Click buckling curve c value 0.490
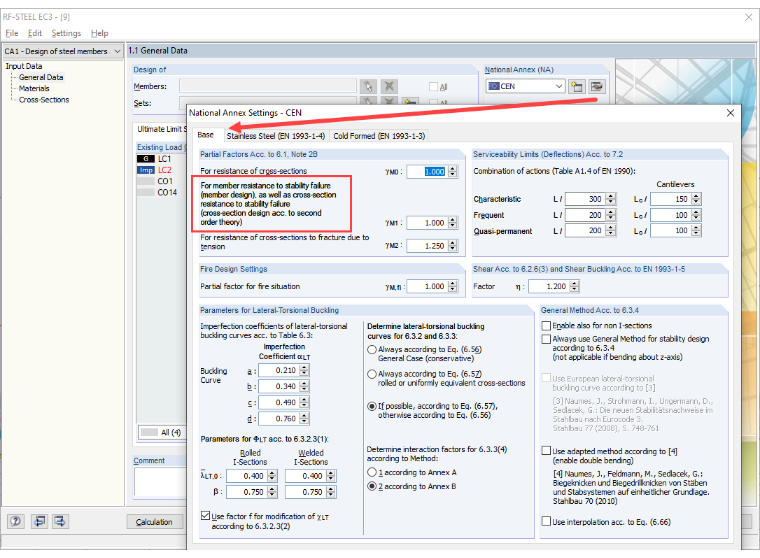This screenshot has height=558, width=760. coord(279,402)
